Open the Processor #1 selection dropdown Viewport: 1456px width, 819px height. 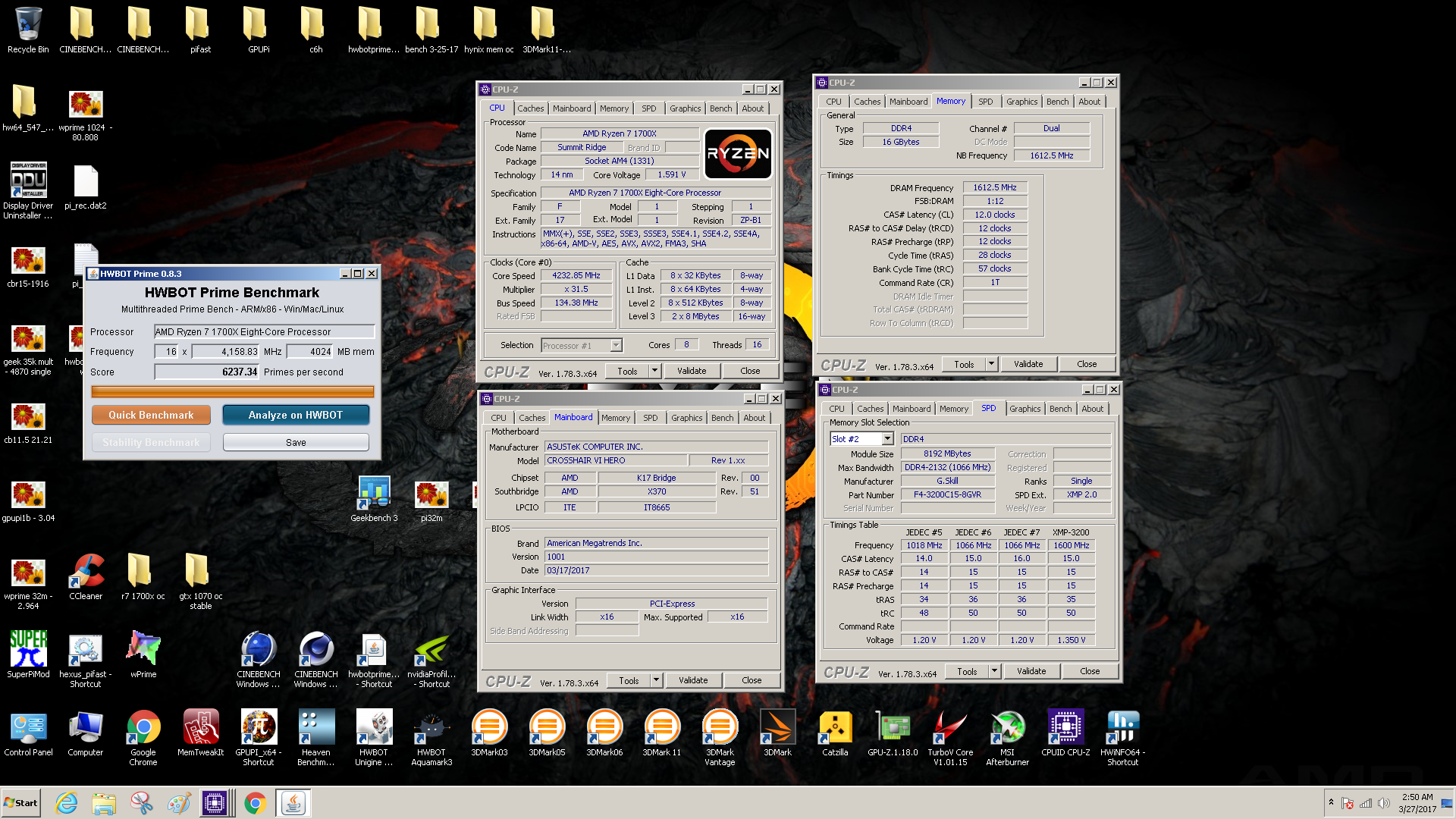[x=617, y=346]
